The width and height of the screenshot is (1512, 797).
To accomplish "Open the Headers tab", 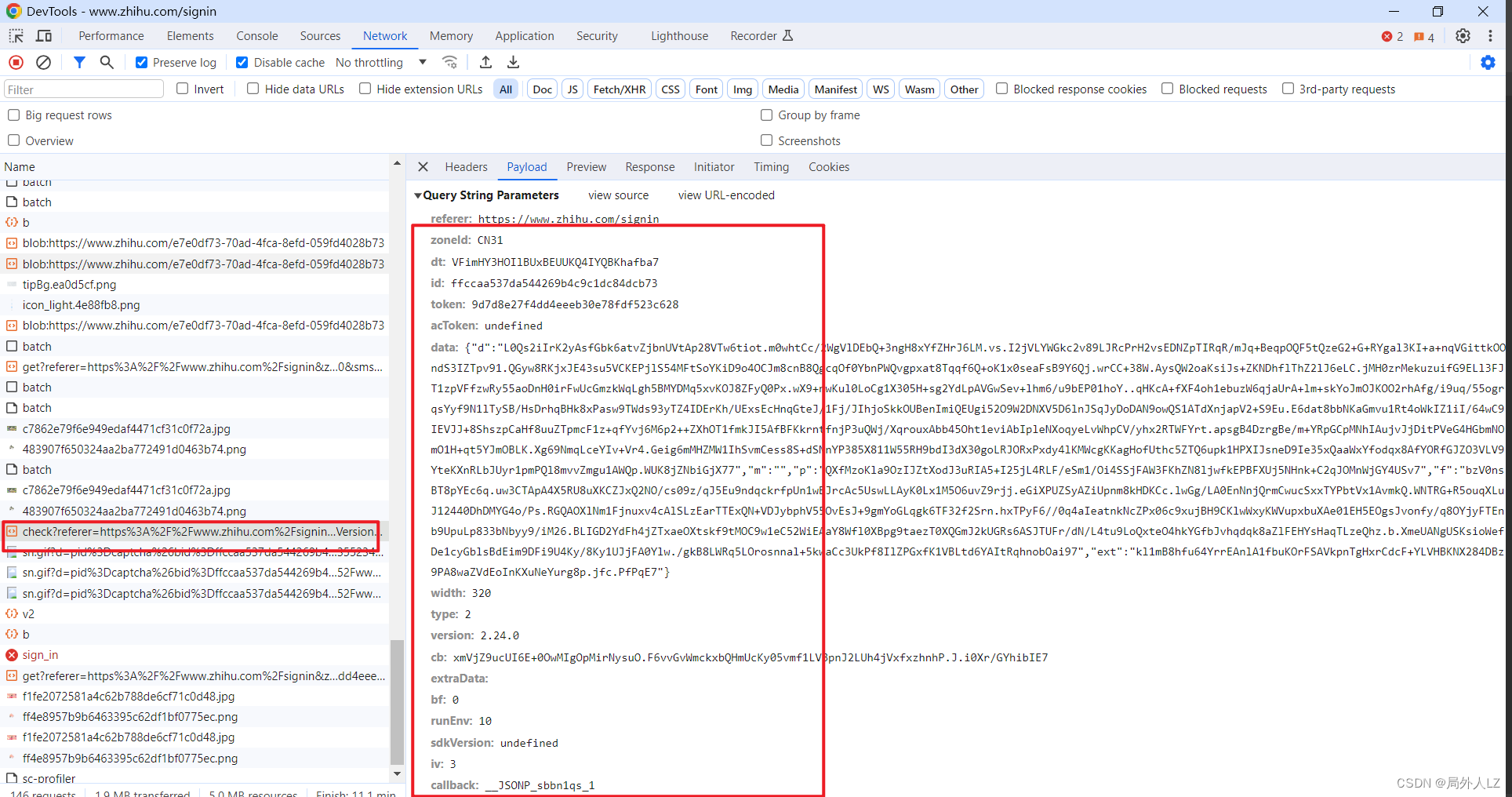I will tap(466, 167).
